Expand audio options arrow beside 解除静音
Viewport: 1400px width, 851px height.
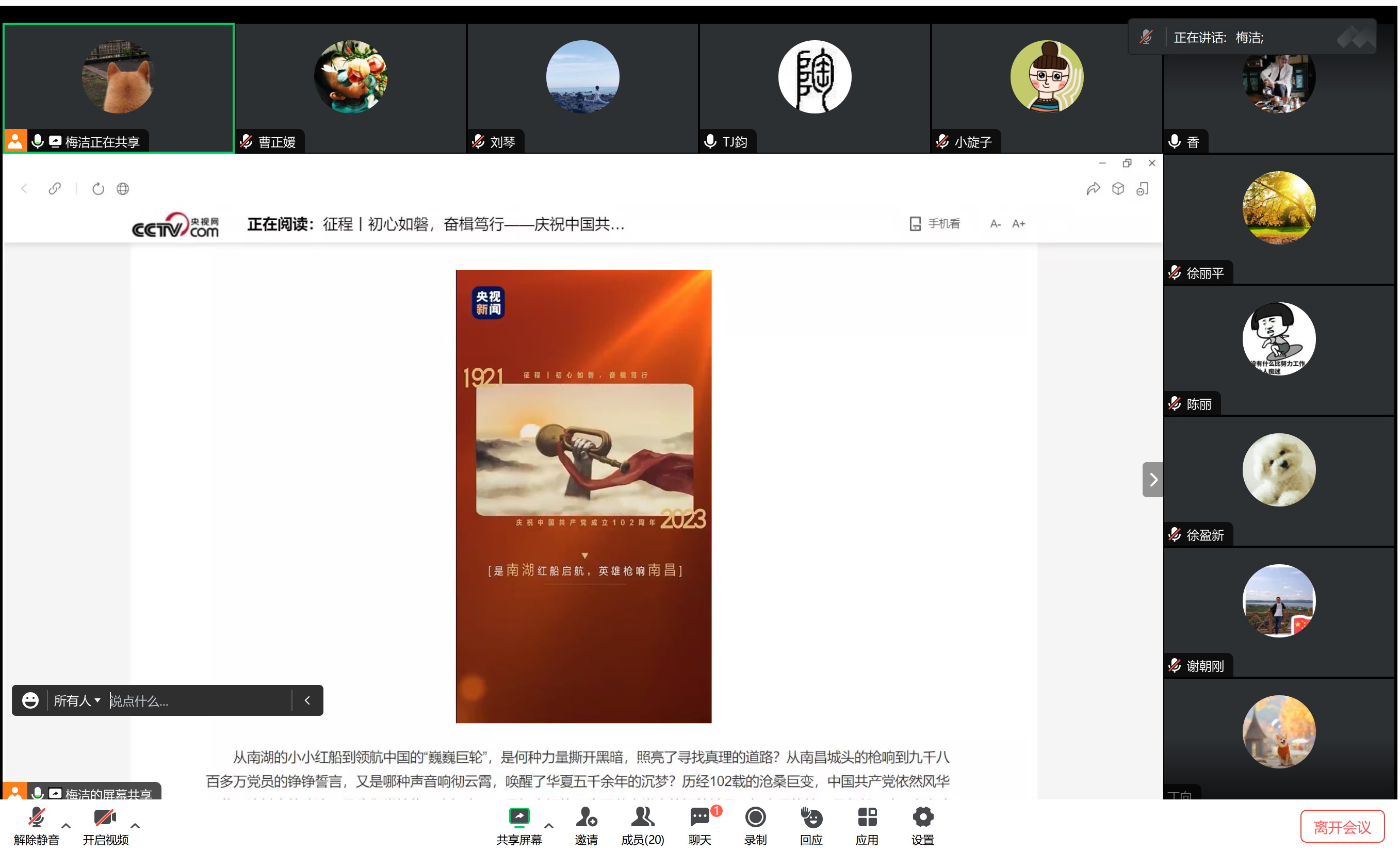click(67, 826)
